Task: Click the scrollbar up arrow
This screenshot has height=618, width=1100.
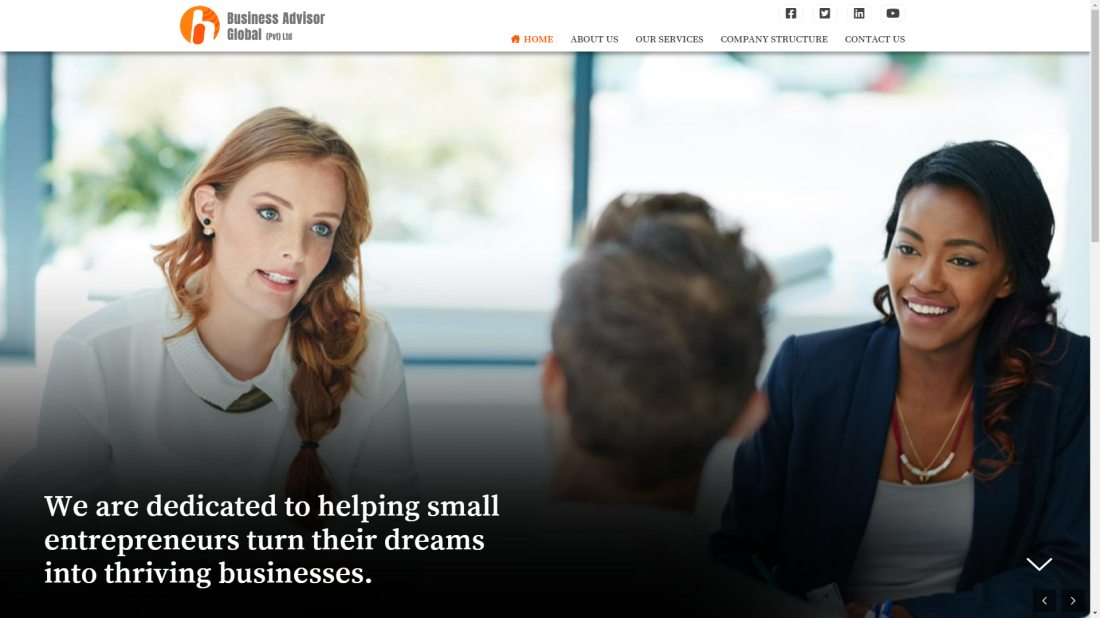Action: click(1095, 4)
